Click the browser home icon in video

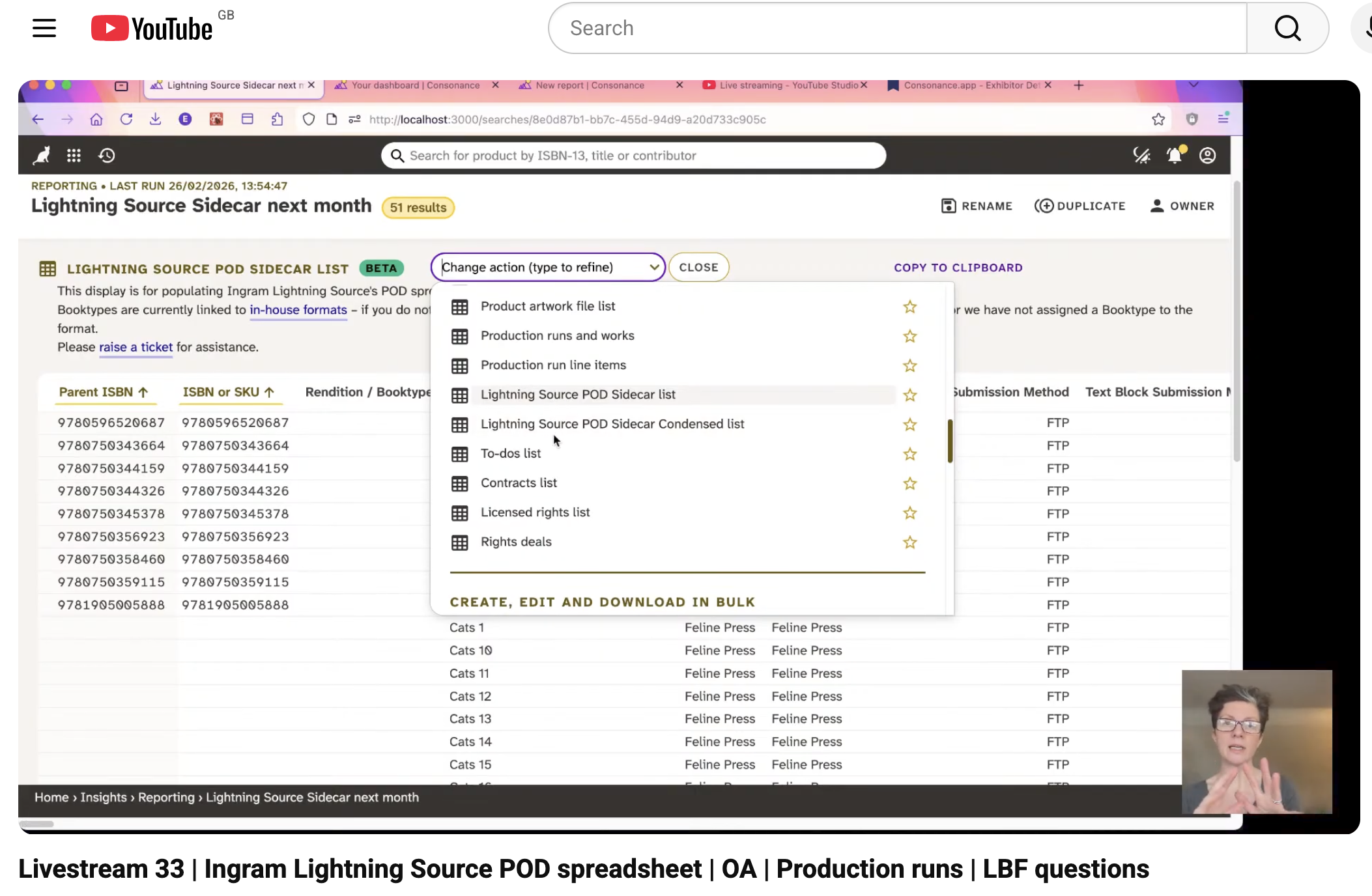96,120
